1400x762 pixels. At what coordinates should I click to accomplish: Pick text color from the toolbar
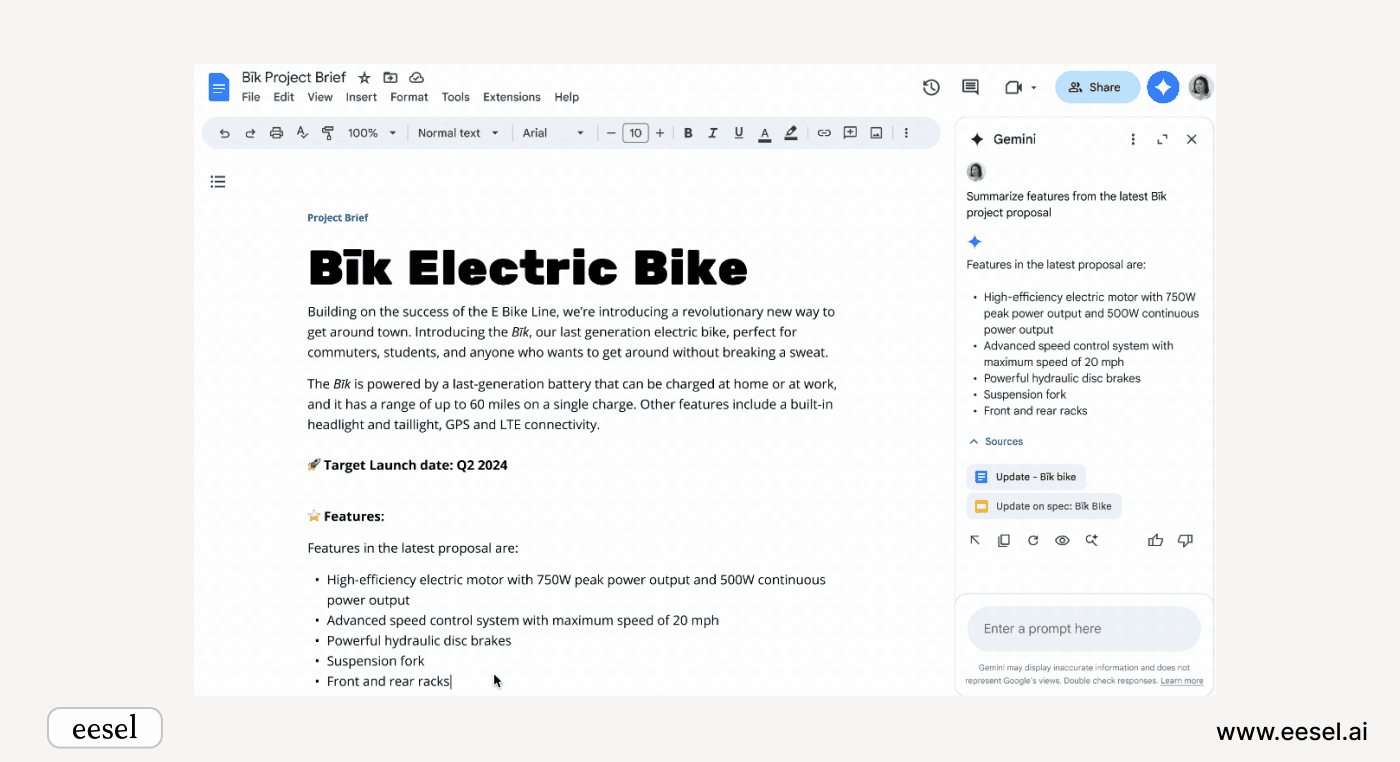pyautogui.click(x=764, y=133)
